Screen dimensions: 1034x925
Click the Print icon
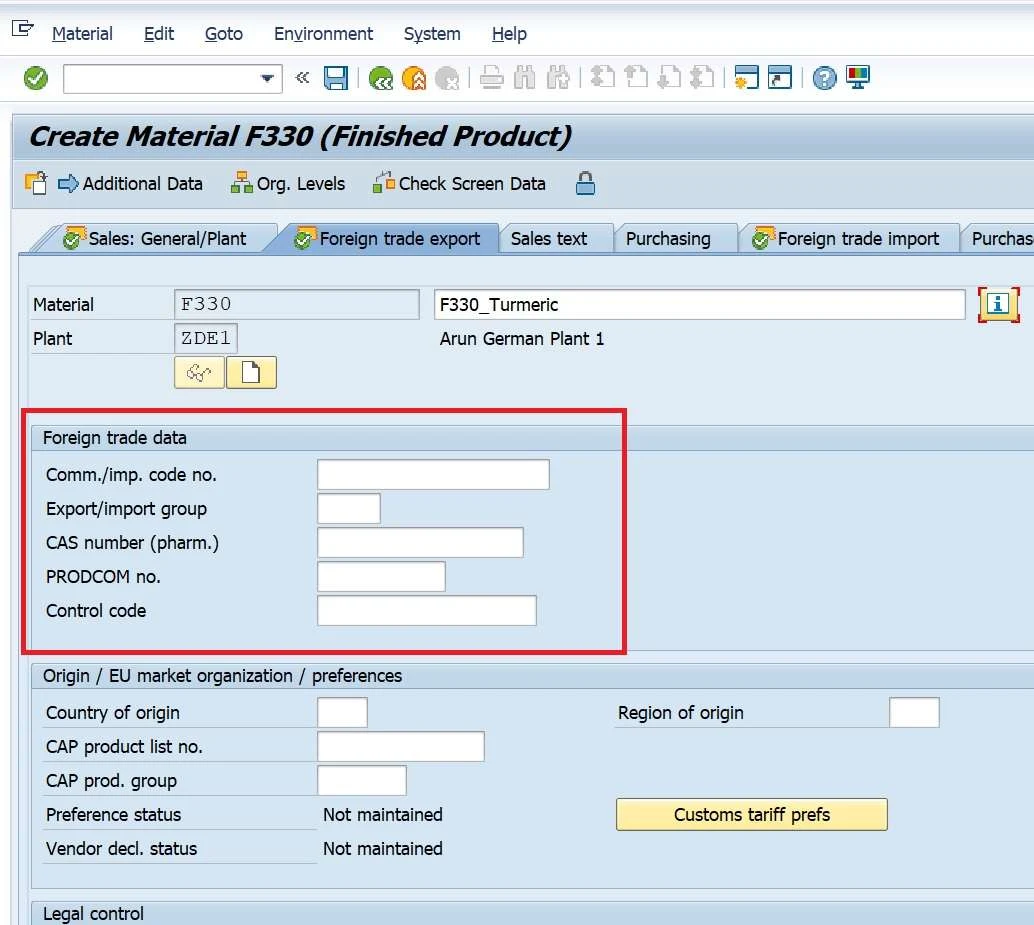491,78
